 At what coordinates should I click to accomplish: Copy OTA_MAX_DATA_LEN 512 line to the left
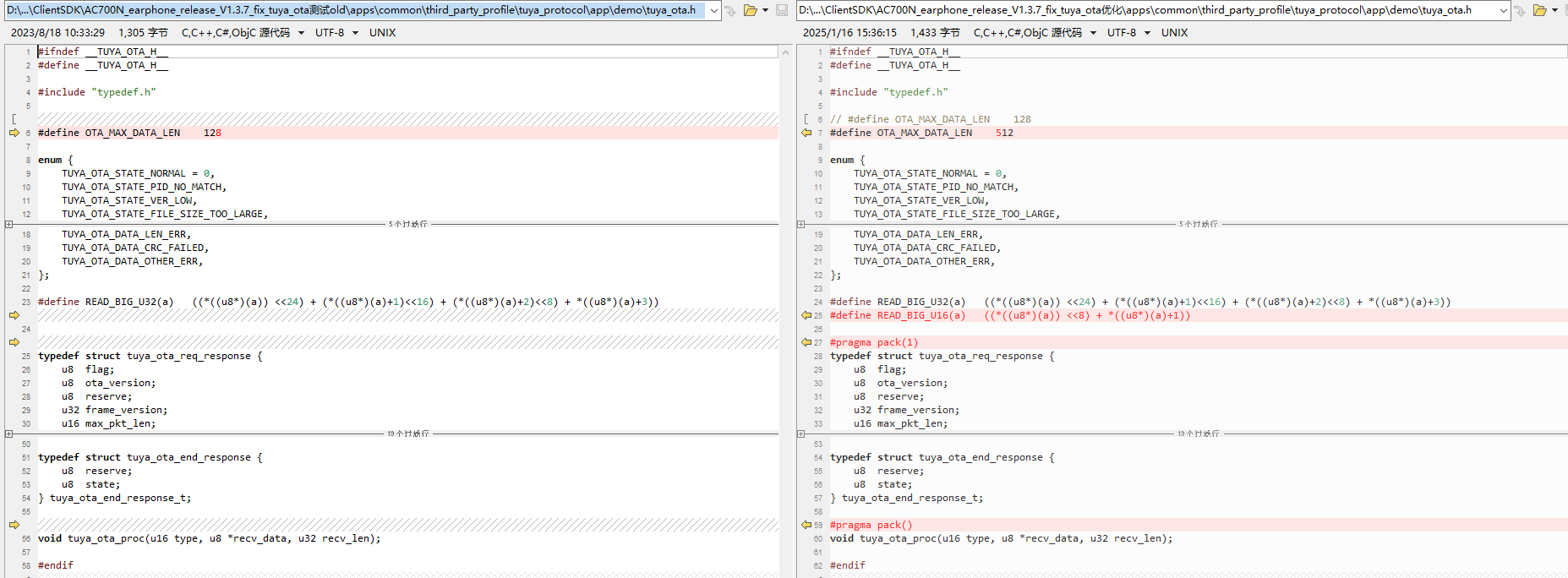coord(806,133)
